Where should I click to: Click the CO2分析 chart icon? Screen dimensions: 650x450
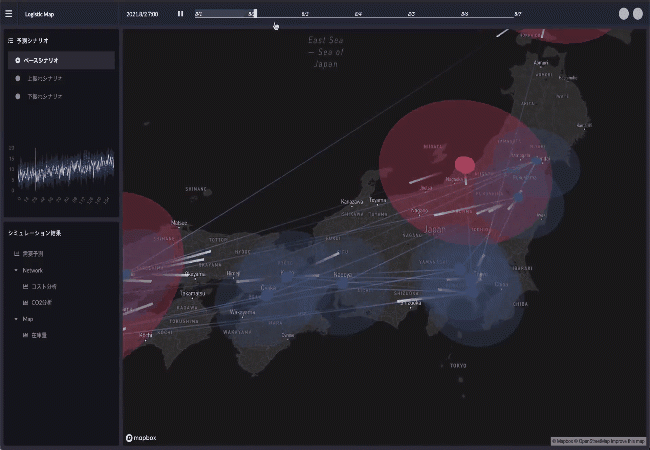coord(25,302)
